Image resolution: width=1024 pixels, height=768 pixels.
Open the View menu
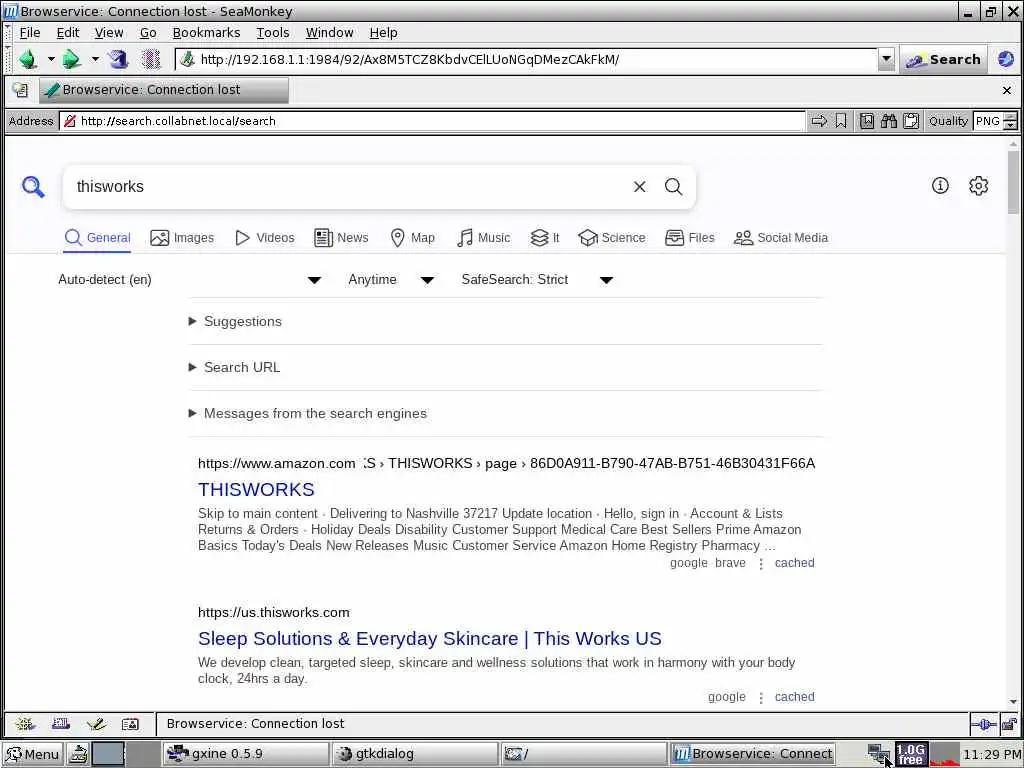(108, 33)
